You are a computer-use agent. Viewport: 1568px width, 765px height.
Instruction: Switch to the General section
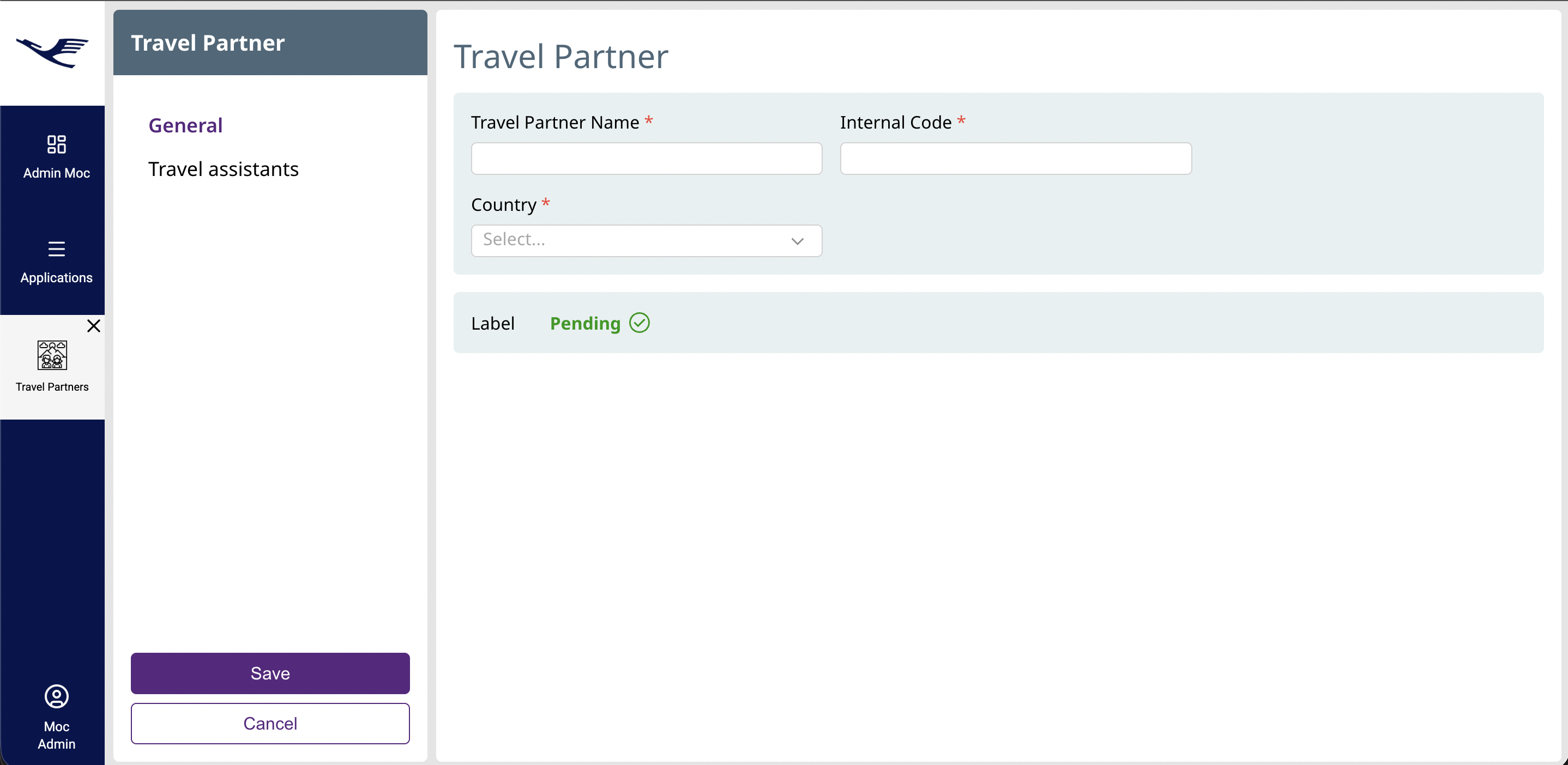click(x=186, y=125)
